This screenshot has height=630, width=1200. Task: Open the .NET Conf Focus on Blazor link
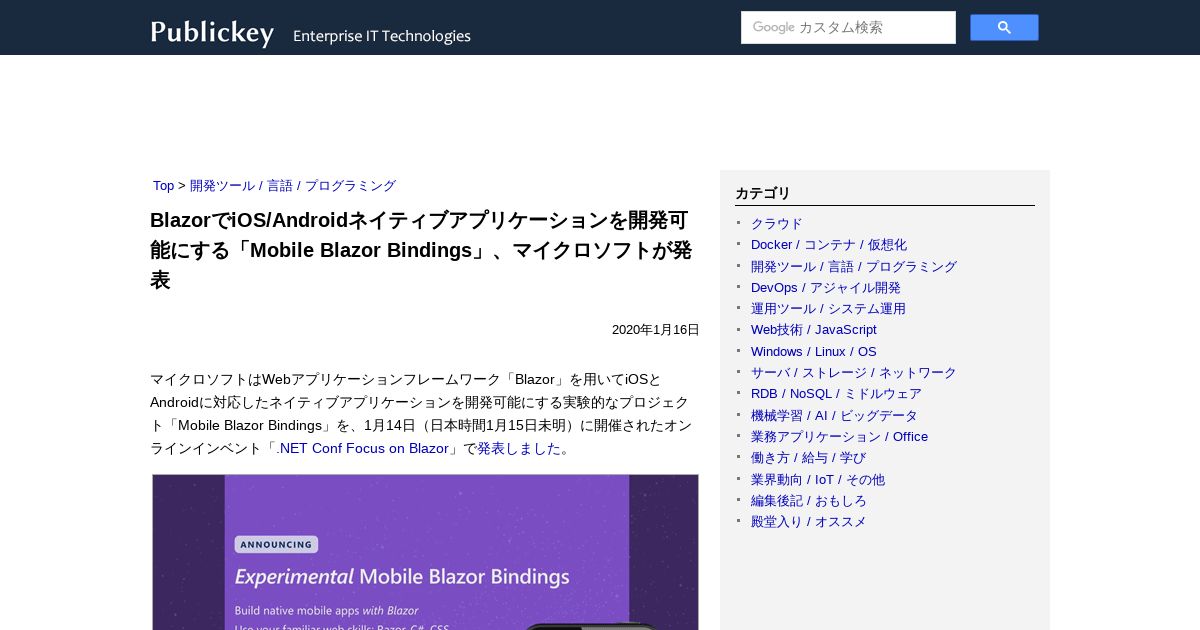tap(362, 449)
